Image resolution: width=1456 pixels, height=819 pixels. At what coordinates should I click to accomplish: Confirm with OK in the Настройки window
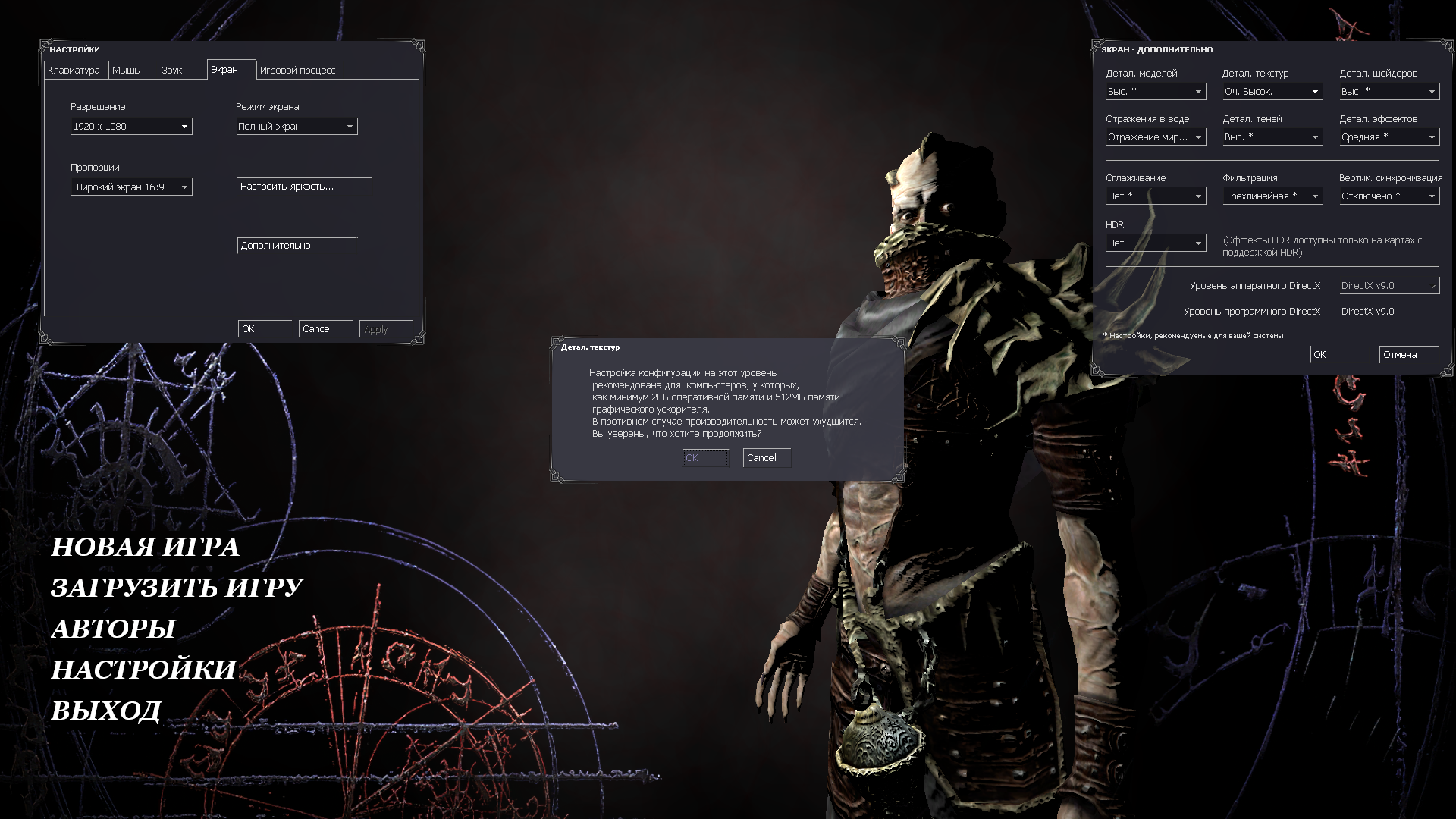265,329
